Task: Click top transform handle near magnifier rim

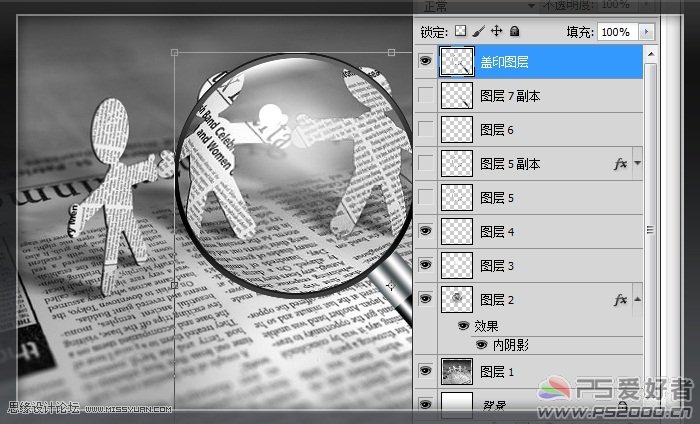Action: pos(392,53)
